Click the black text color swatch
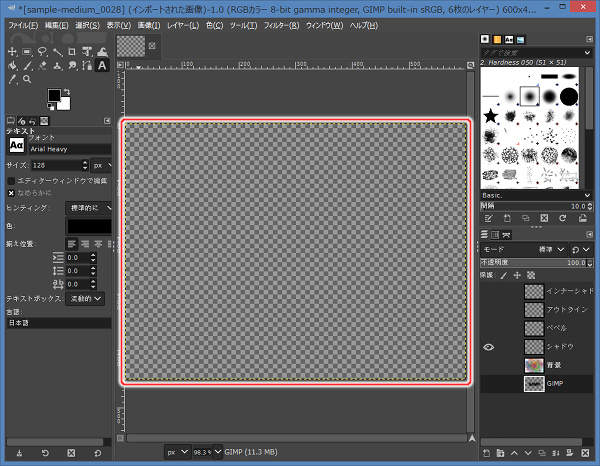Viewport: 600px width, 466px height. coord(88,226)
